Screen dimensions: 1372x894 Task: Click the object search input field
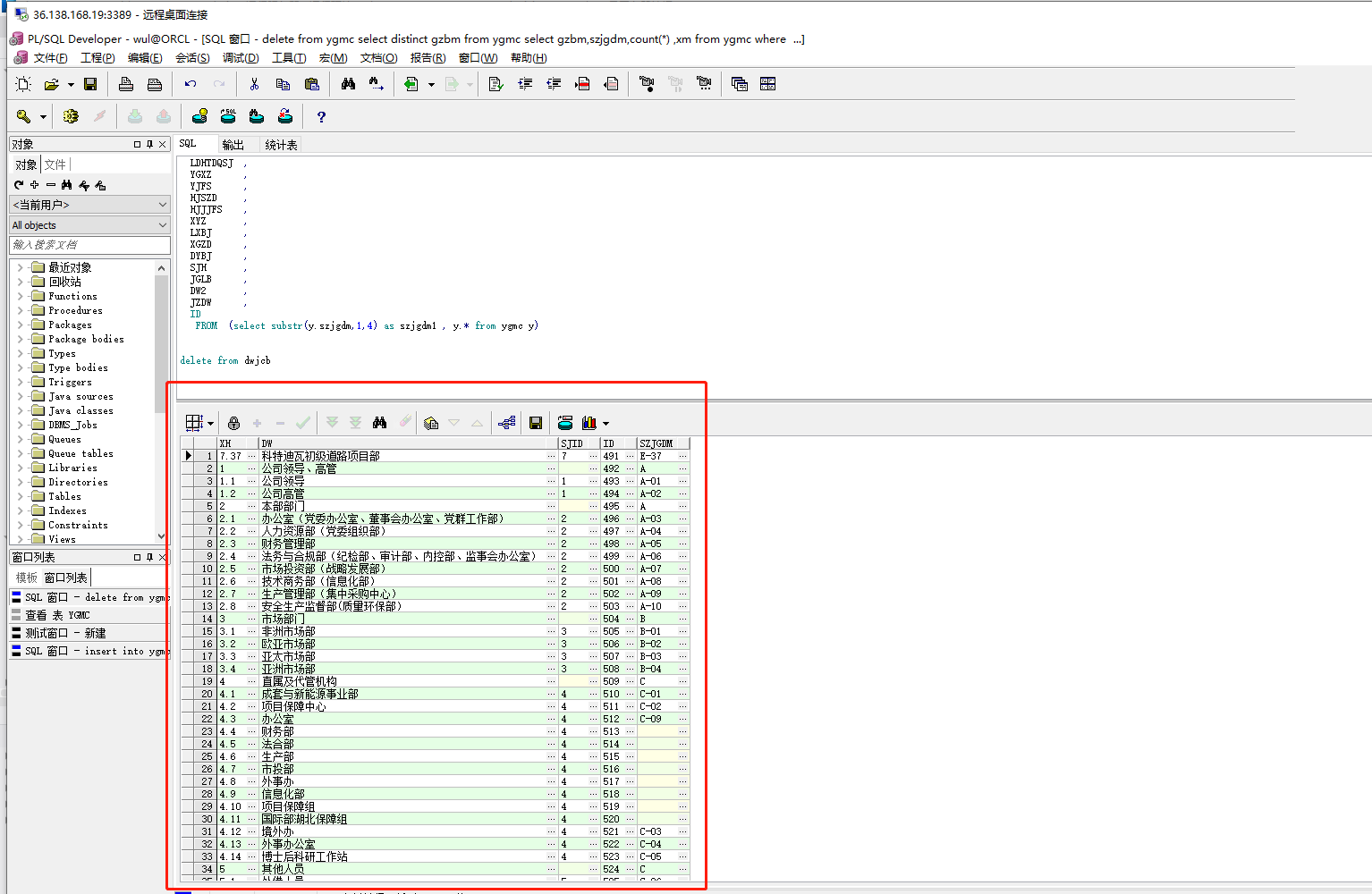(x=89, y=245)
